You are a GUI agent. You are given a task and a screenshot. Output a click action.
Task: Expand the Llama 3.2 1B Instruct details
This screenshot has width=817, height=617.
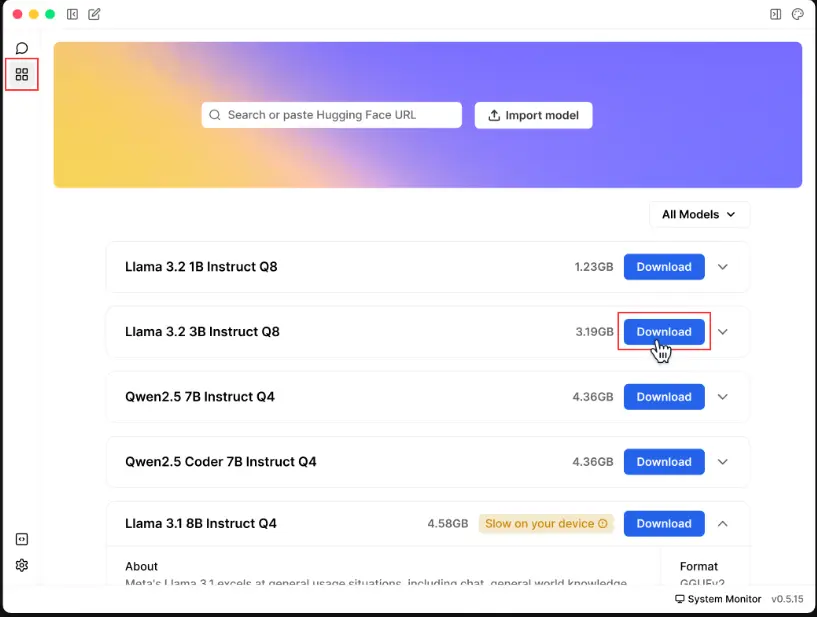tap(723, 267)
